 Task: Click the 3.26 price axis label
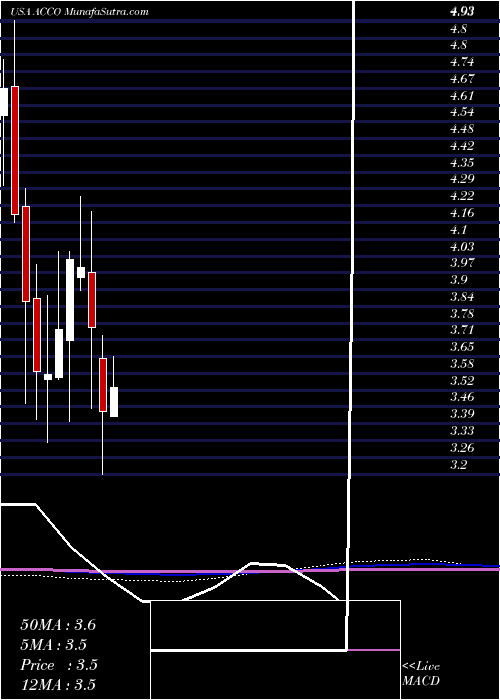(x=462, y=448)
